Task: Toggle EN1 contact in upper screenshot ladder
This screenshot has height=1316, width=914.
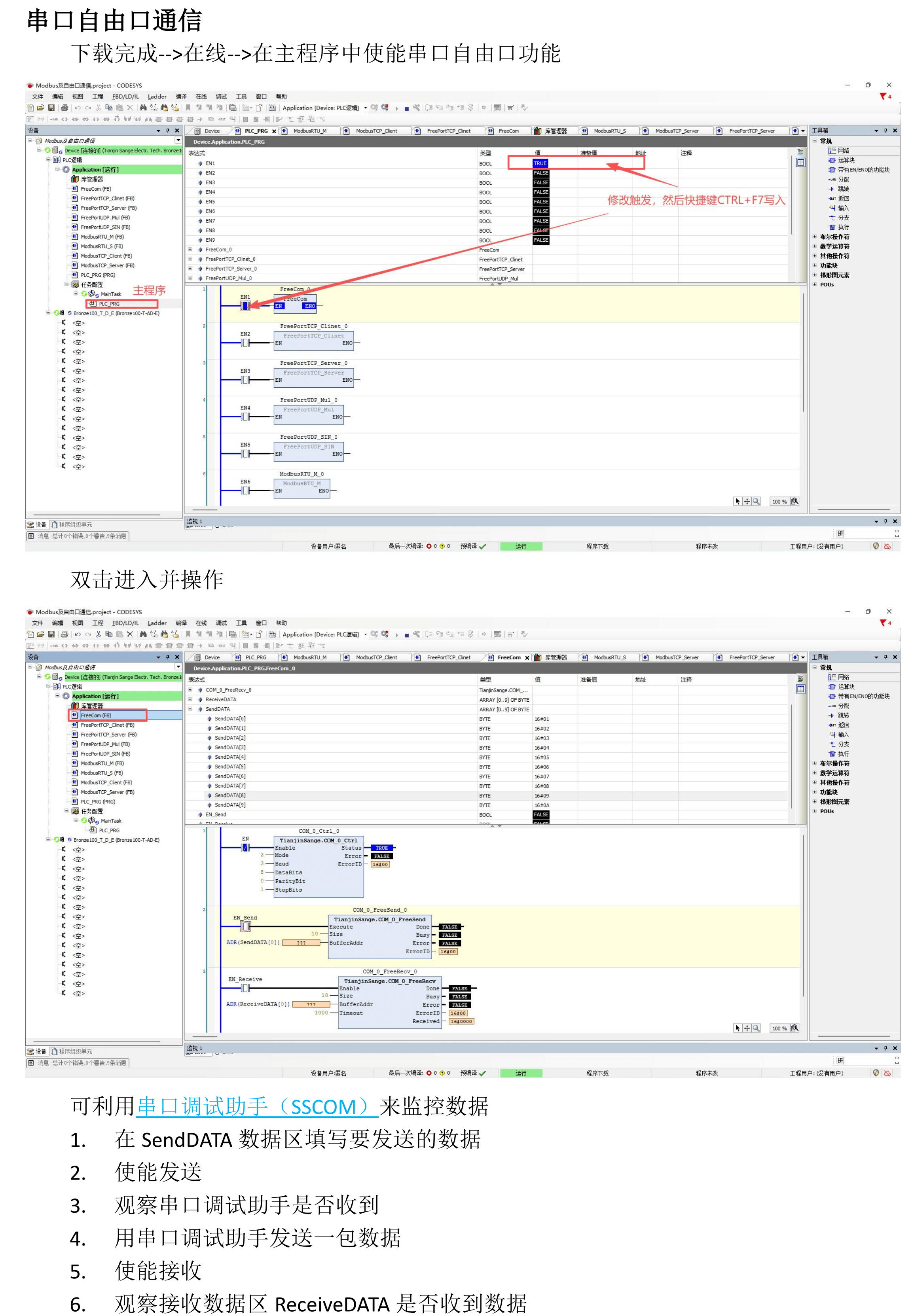Action: [x=245, y=306]
